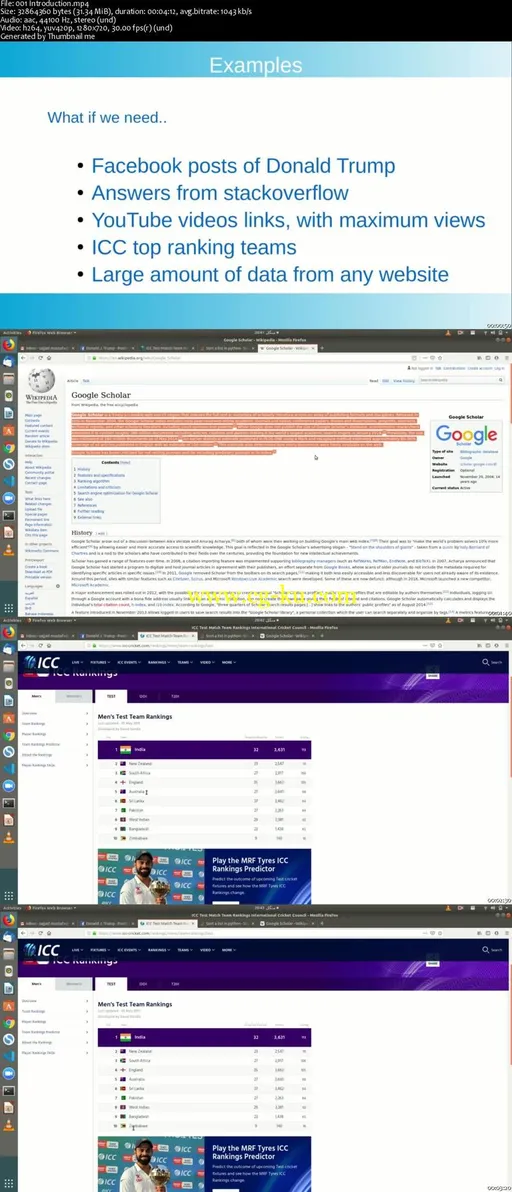Click the ICC logo in the third thumbnail

(x=43, y=662)
